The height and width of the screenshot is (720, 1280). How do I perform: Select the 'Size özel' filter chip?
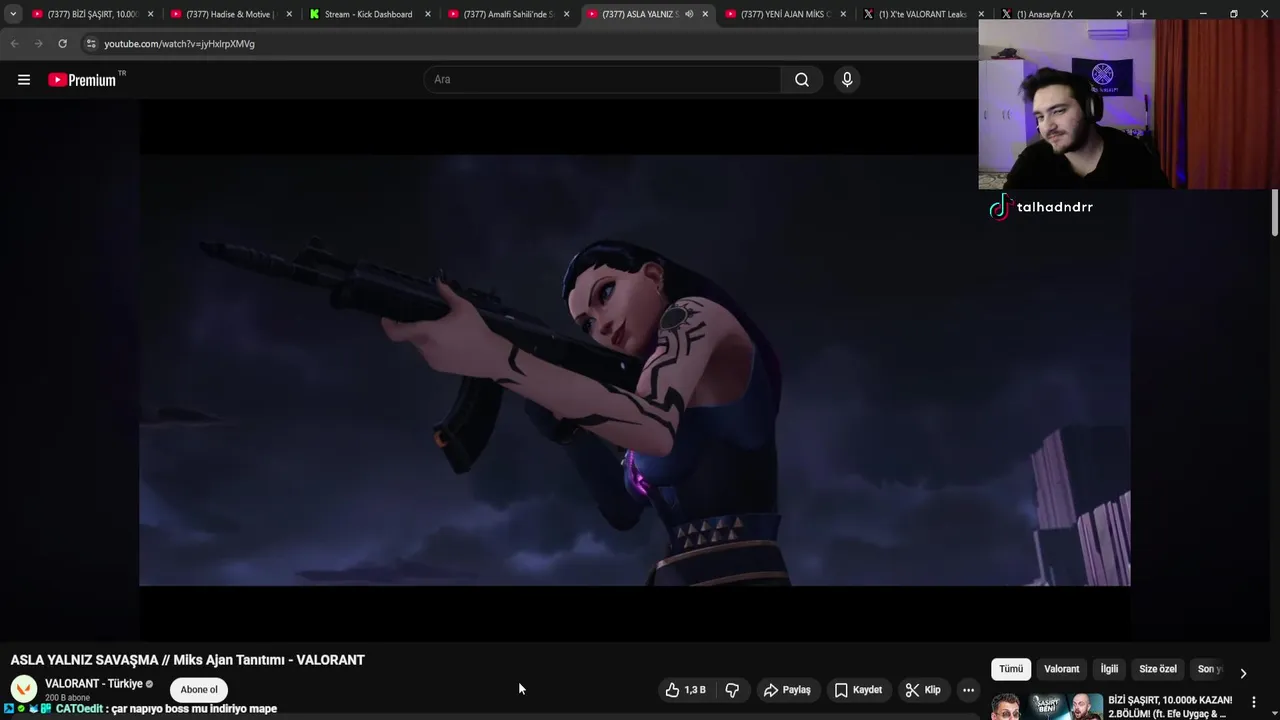click(1158, 669)
